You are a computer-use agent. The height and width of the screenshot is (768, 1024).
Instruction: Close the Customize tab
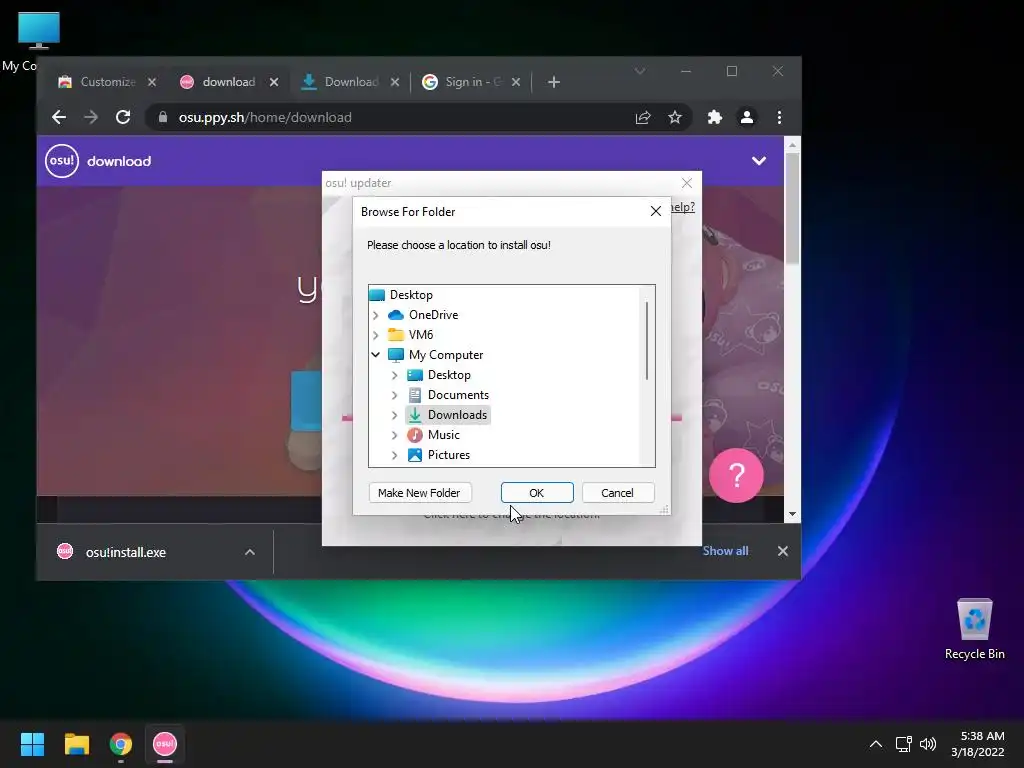pyautogui.click(x=152, y=82)
